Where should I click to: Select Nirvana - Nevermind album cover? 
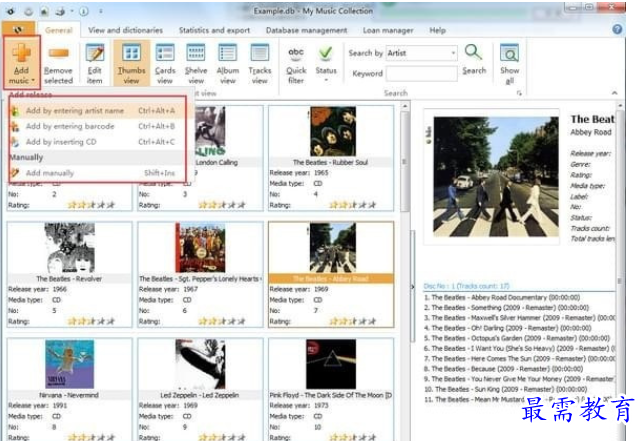pos(70,364)
